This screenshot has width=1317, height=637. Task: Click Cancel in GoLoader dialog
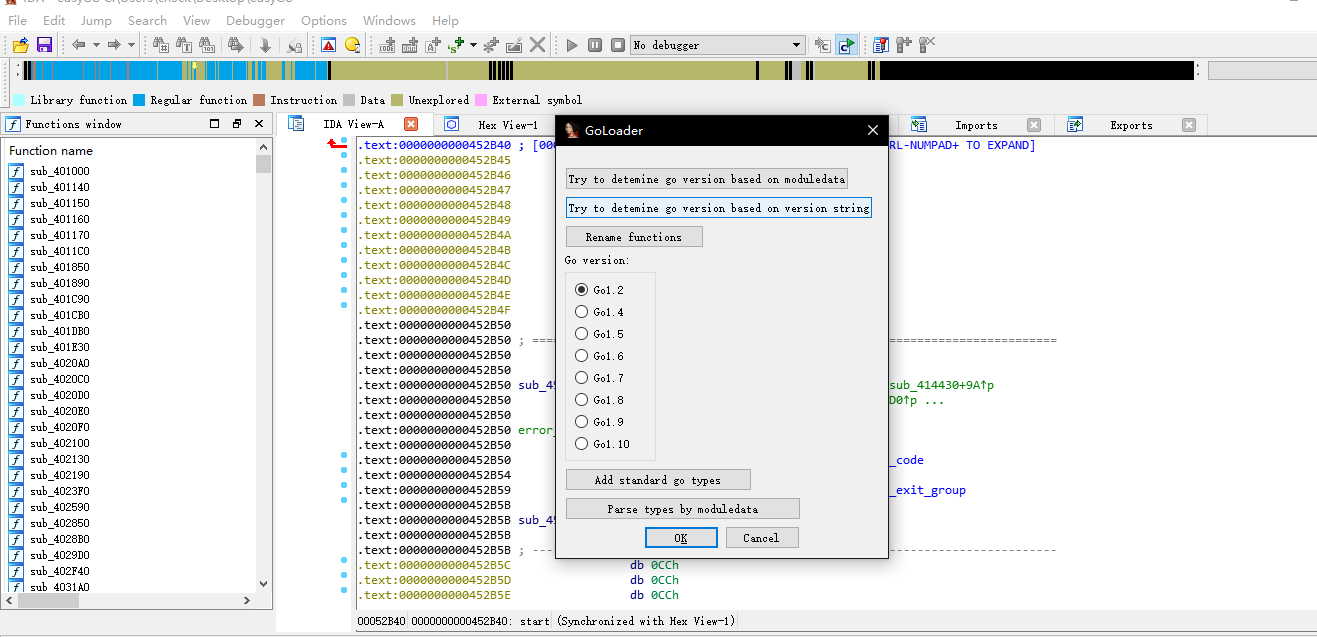(761, 538)
